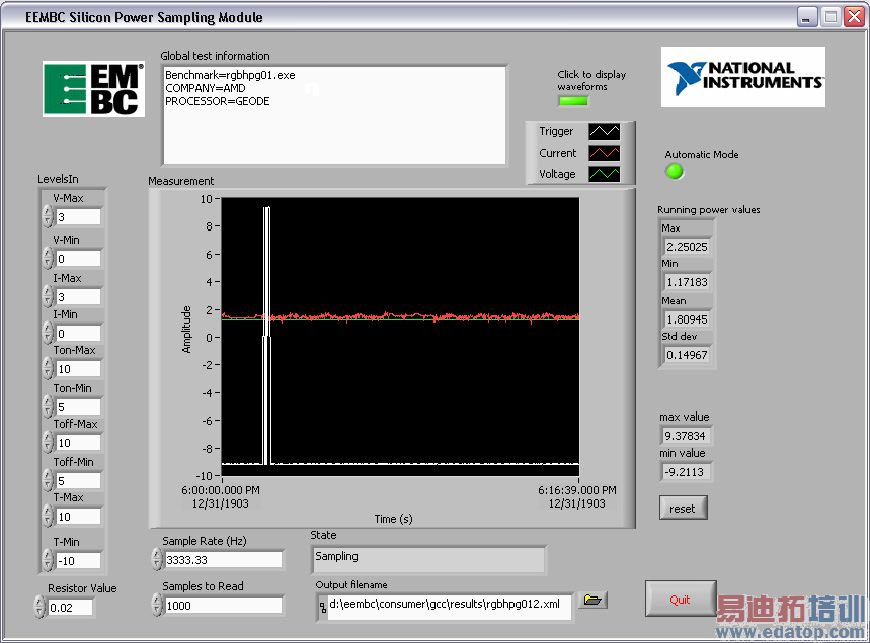Image resolution: width=870 pixels, height=643 pixels.
Task: Click the T-Min value field
Action: click(78, 561)
